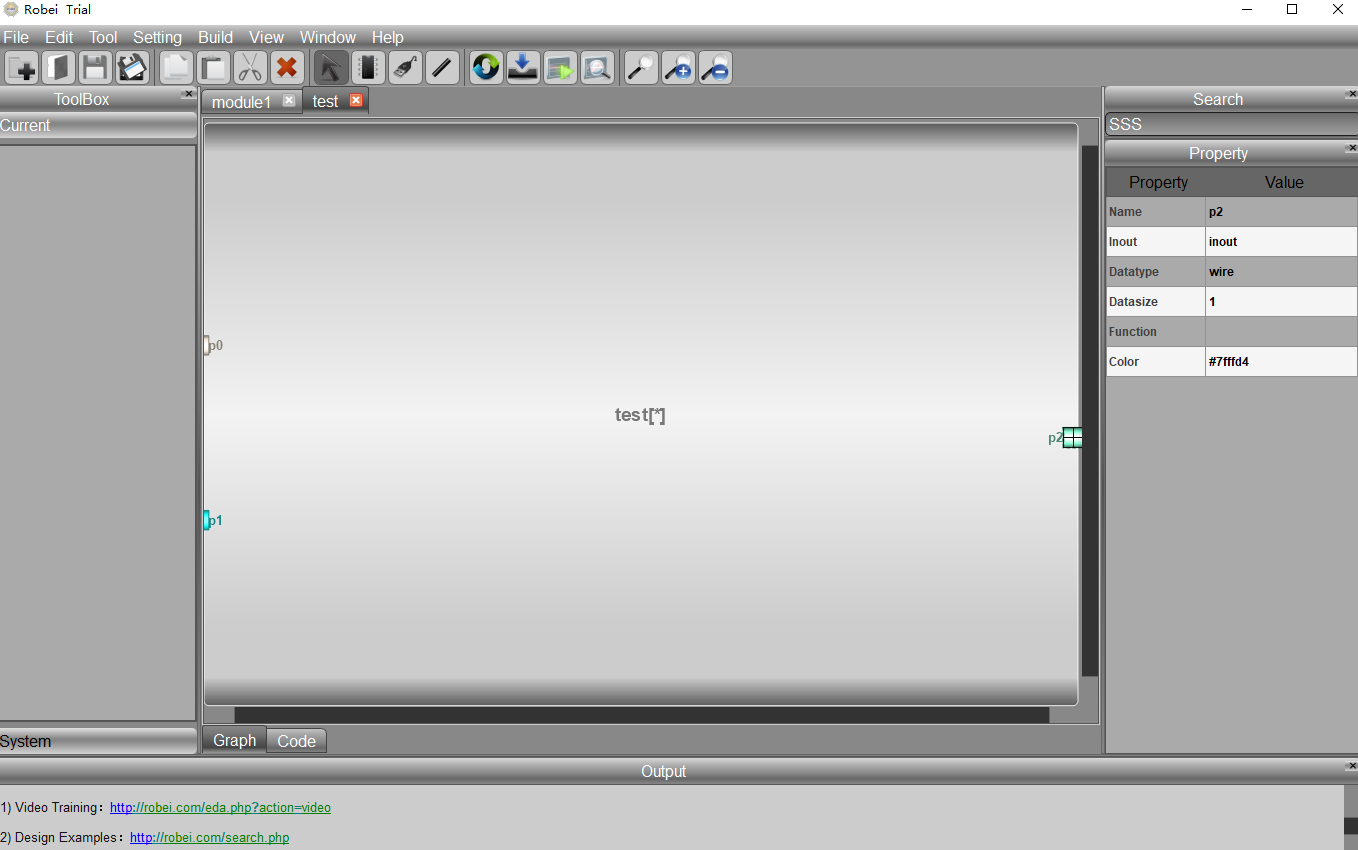Close the Property panel with its x
The image size is (1358, 850).
click(x=1352, y=148)
